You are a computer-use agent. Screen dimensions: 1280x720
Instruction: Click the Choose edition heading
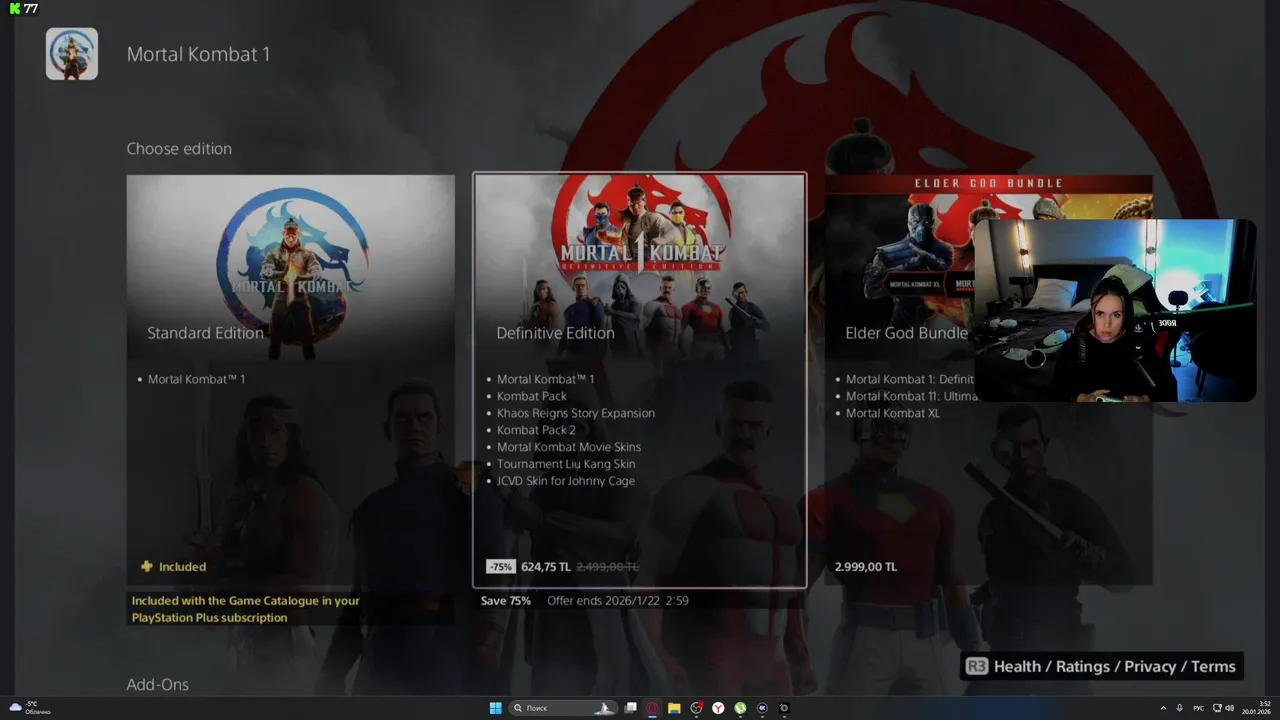[x=179, y=149]
